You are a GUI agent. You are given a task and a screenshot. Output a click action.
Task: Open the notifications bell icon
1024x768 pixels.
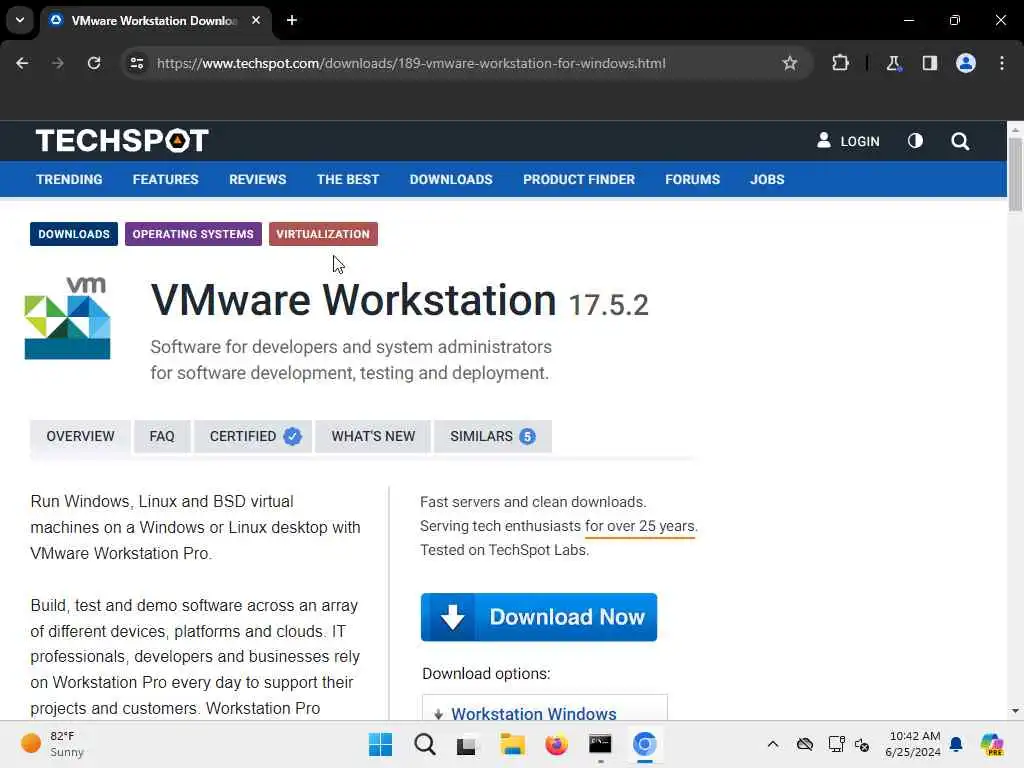coord(956,744)
